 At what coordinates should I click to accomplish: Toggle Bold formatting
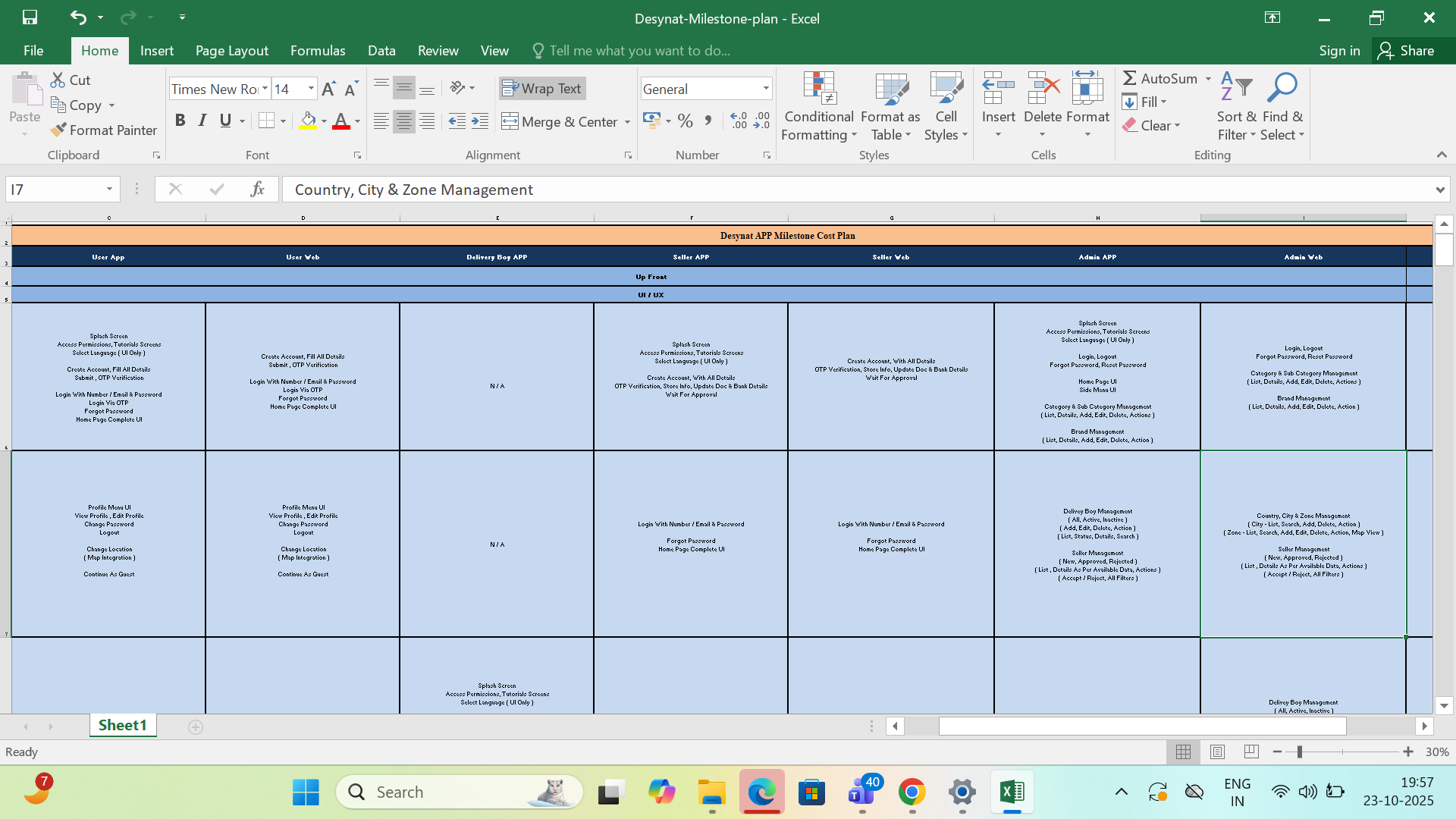click(180, 121)
